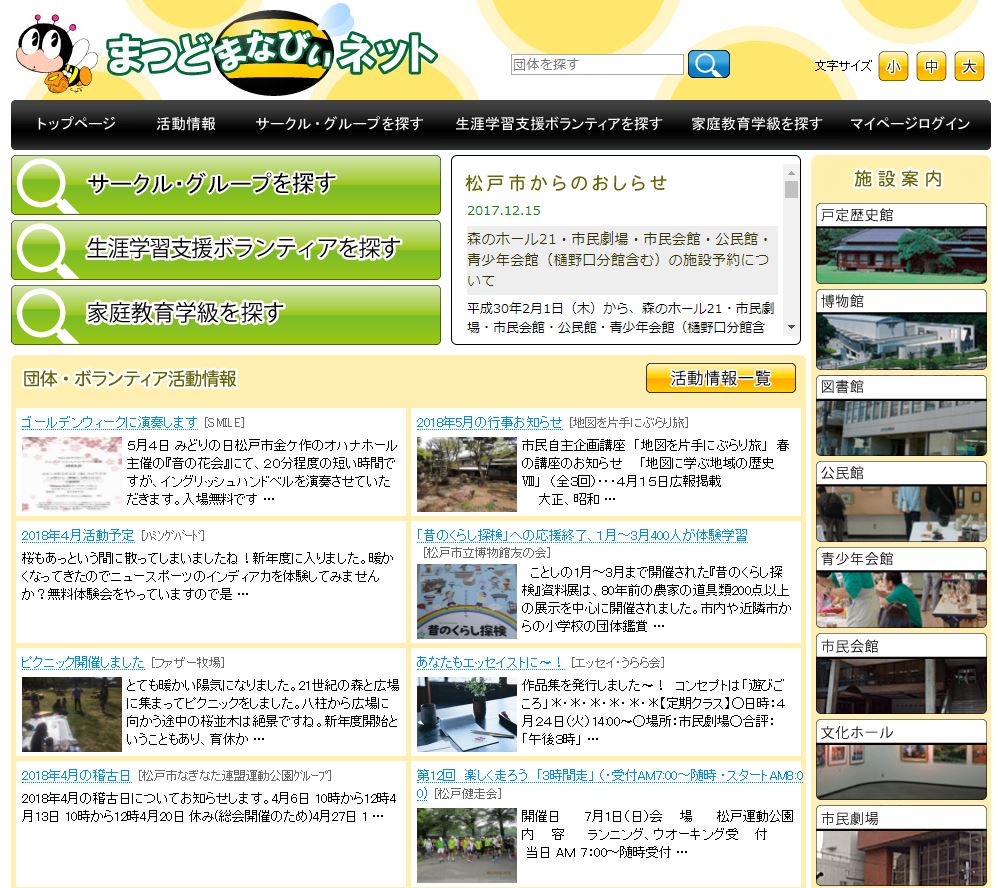Click the green 家庭教育学級を探す banner
Image resolution: width=998 pixels, height=888 pixels.
click(x=226, y=314)
